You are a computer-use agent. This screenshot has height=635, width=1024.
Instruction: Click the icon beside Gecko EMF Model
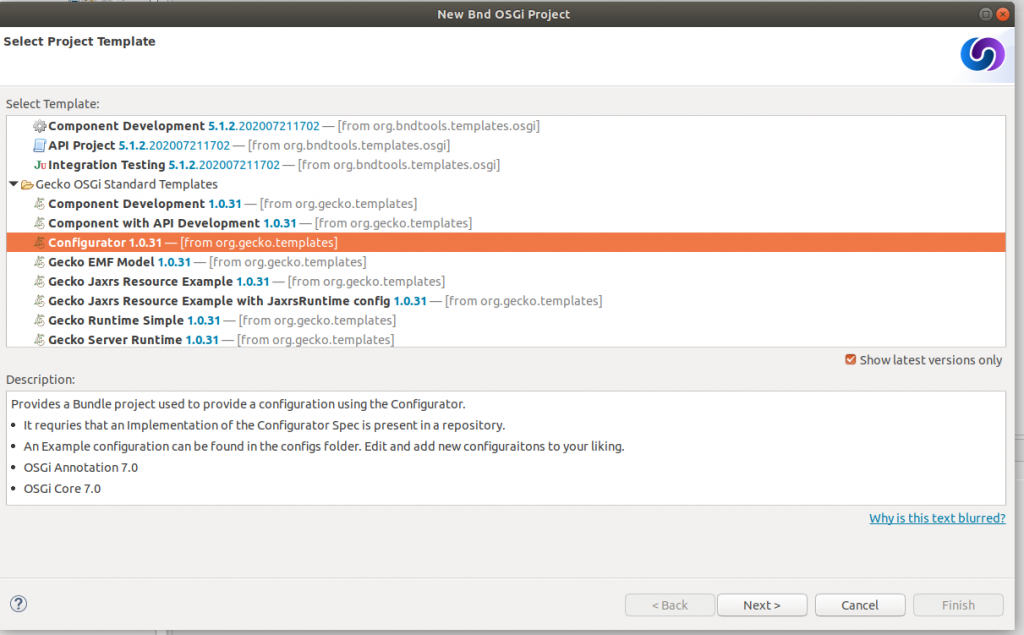tap(40, 262)
